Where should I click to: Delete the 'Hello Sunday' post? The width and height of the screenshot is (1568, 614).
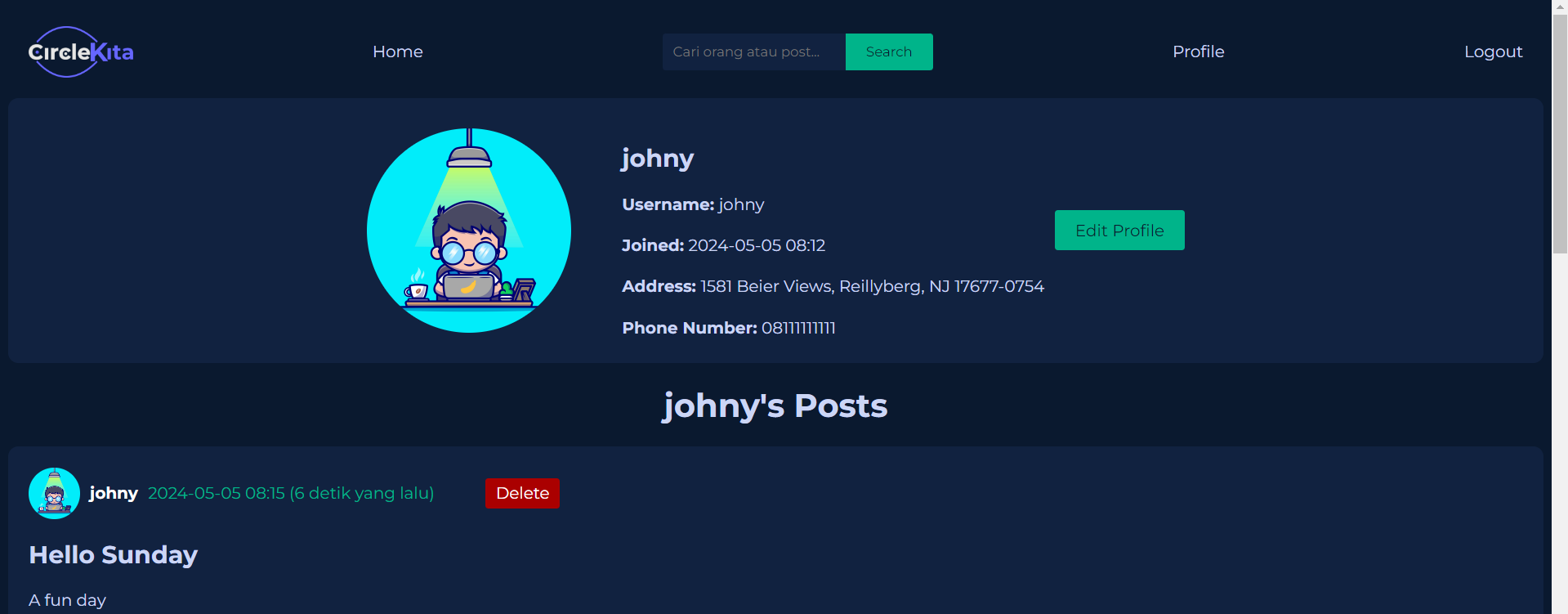[522, 493]
